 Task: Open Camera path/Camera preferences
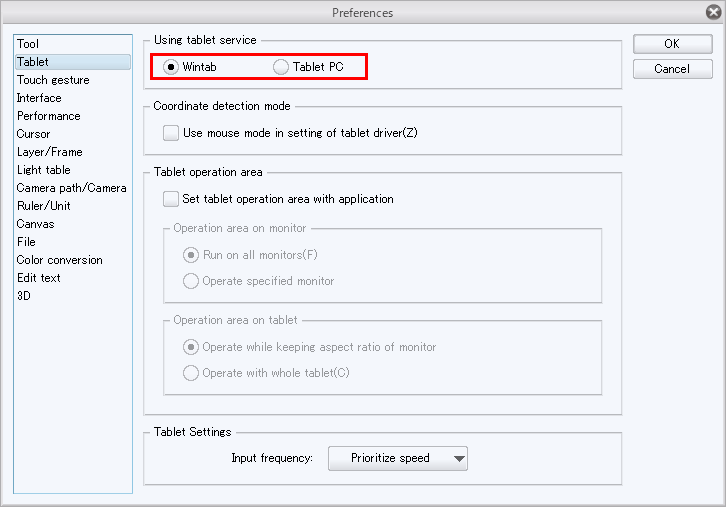point(73,188)
